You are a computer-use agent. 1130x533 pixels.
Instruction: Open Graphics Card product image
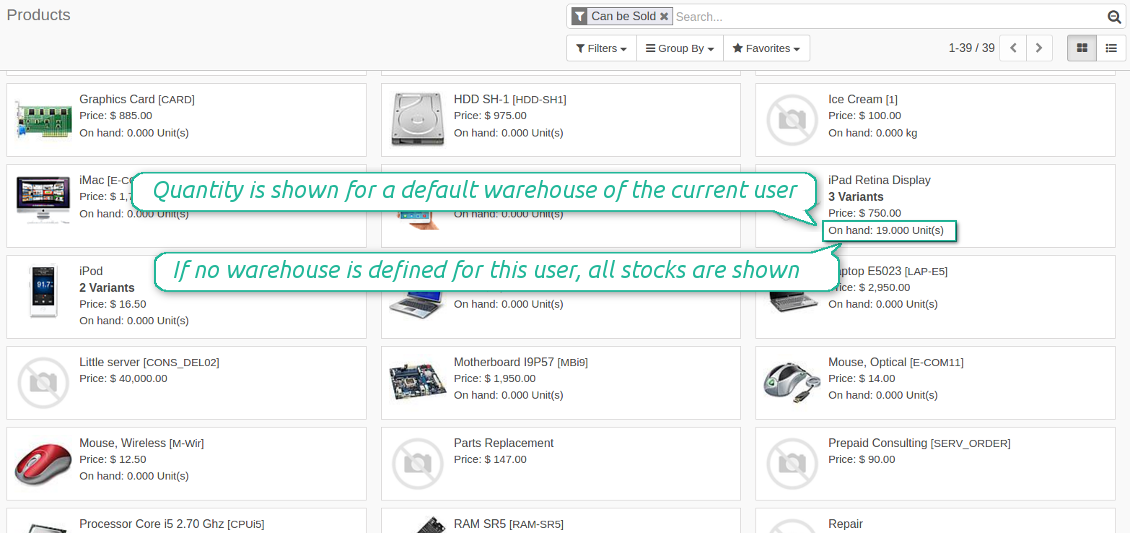(42, 120)
